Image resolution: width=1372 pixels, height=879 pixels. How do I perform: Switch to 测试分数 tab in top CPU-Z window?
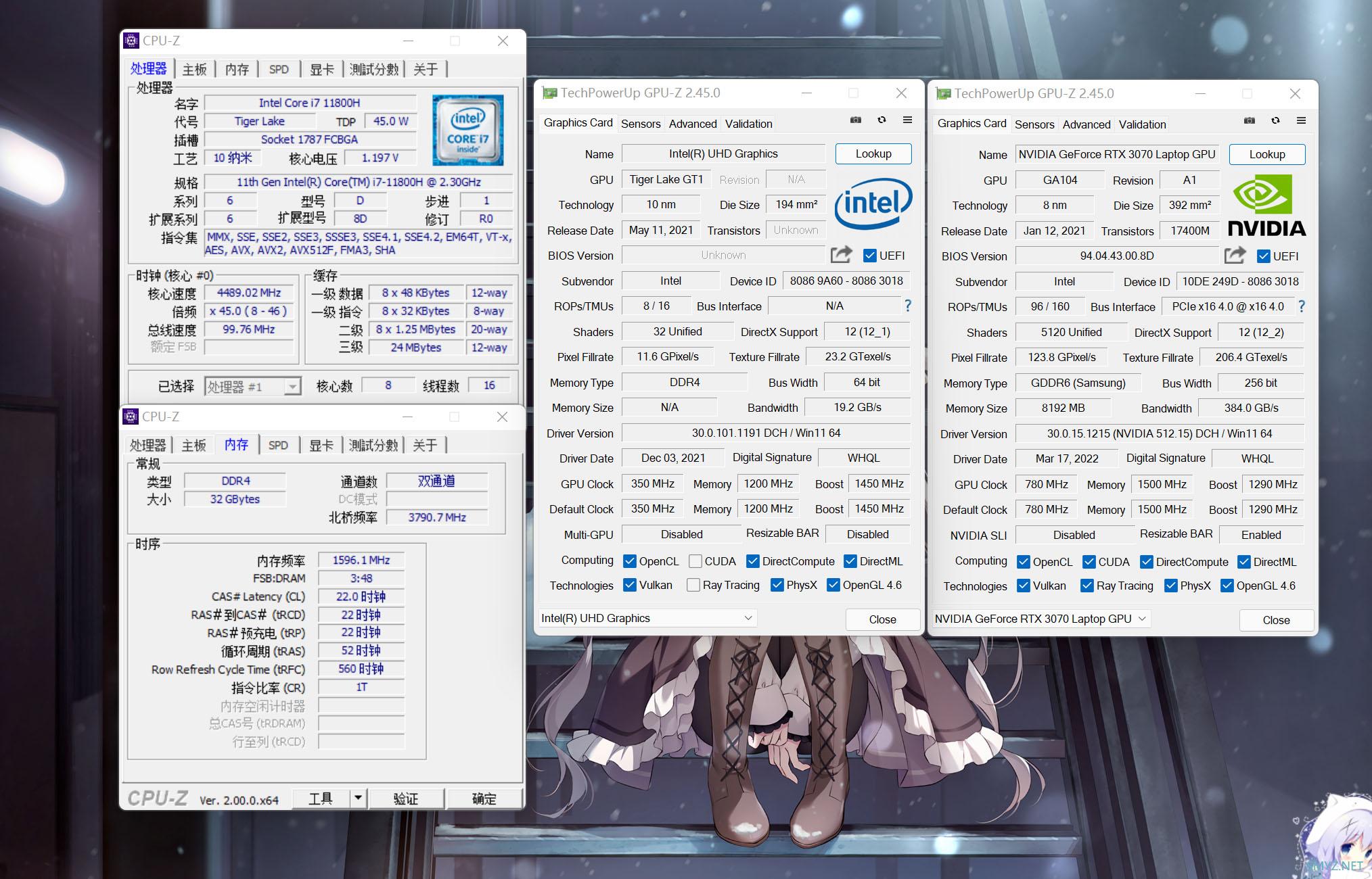coord(374,69)
